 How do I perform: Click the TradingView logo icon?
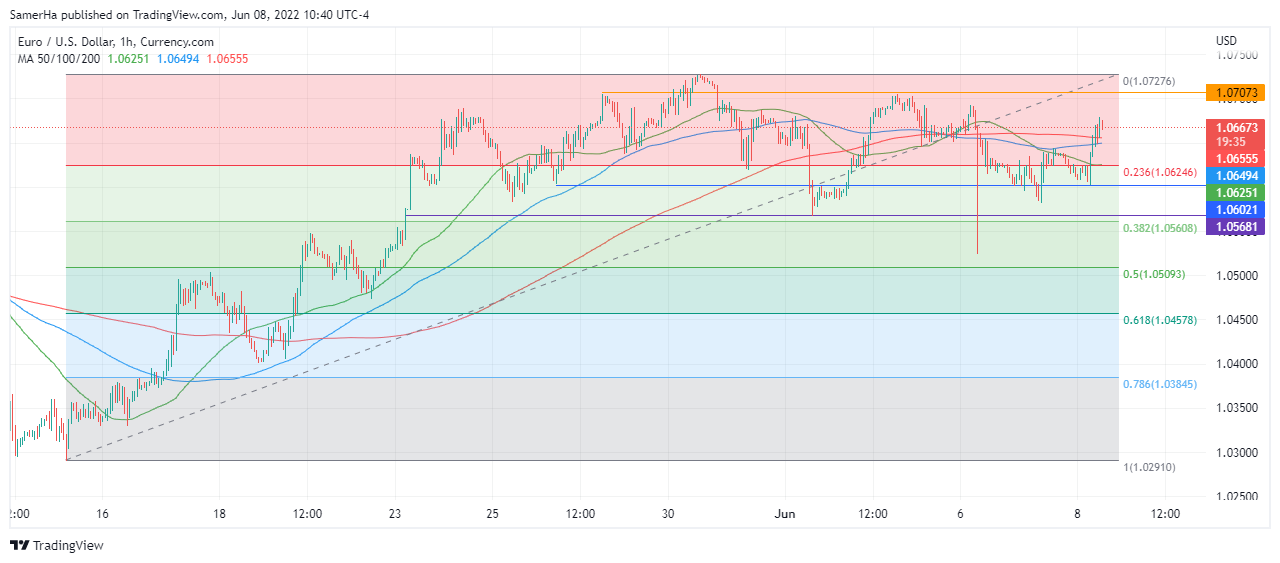point(19,545)
